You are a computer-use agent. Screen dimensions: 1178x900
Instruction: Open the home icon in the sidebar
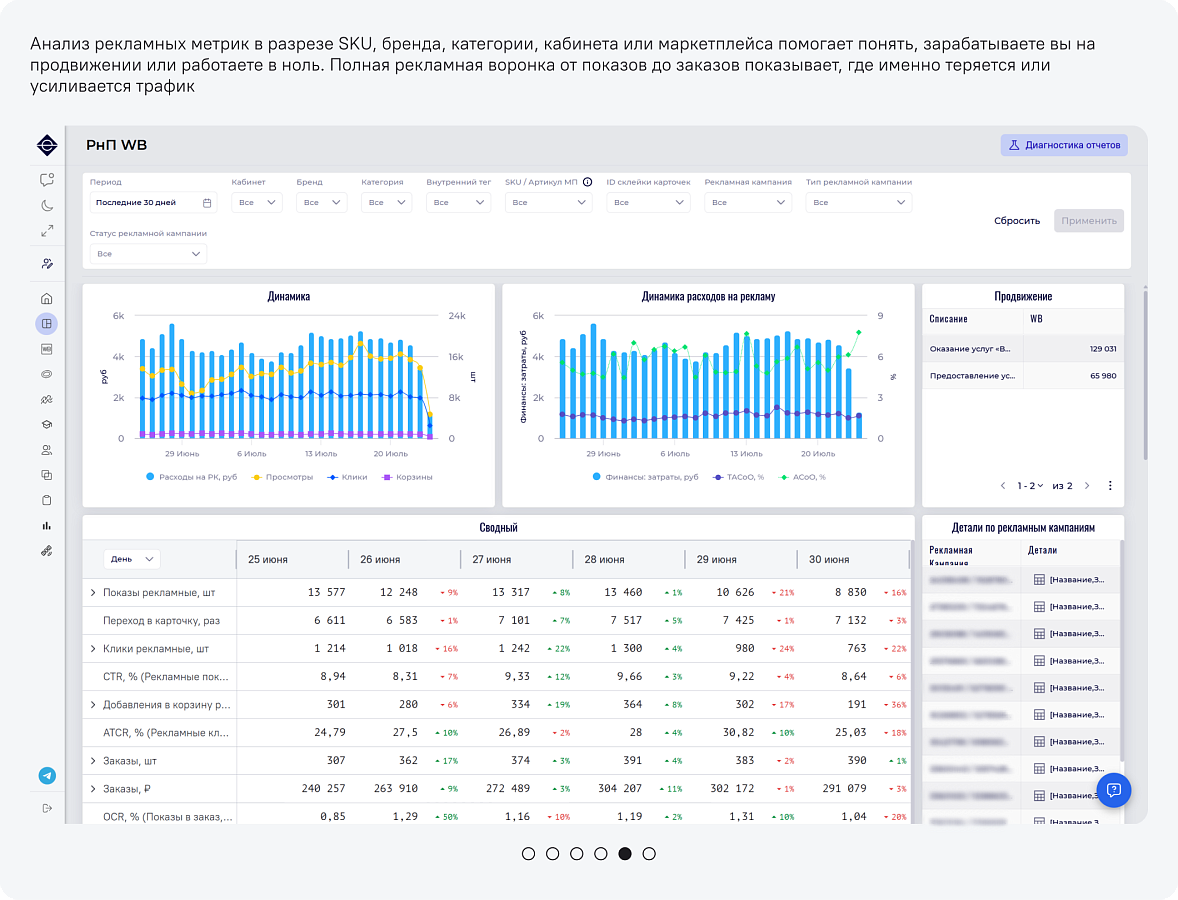pos(47,298)
